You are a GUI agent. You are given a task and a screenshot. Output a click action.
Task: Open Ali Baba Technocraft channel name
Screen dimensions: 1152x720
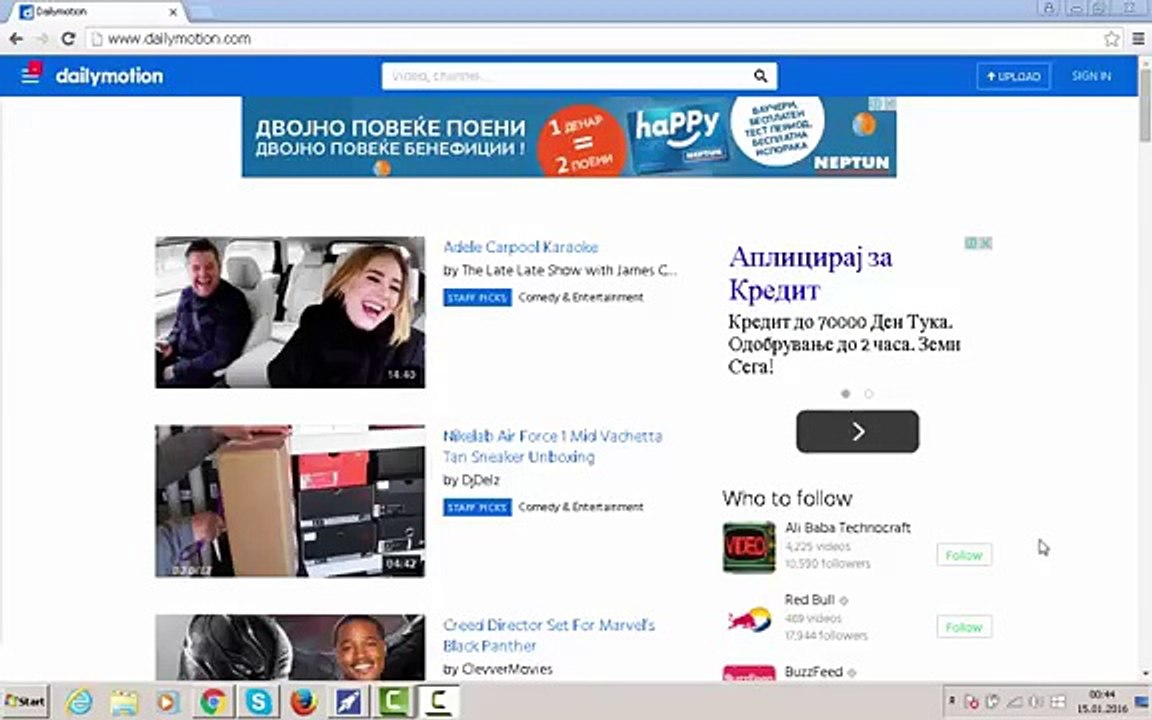pyautogui.click(x=847, y=528)
